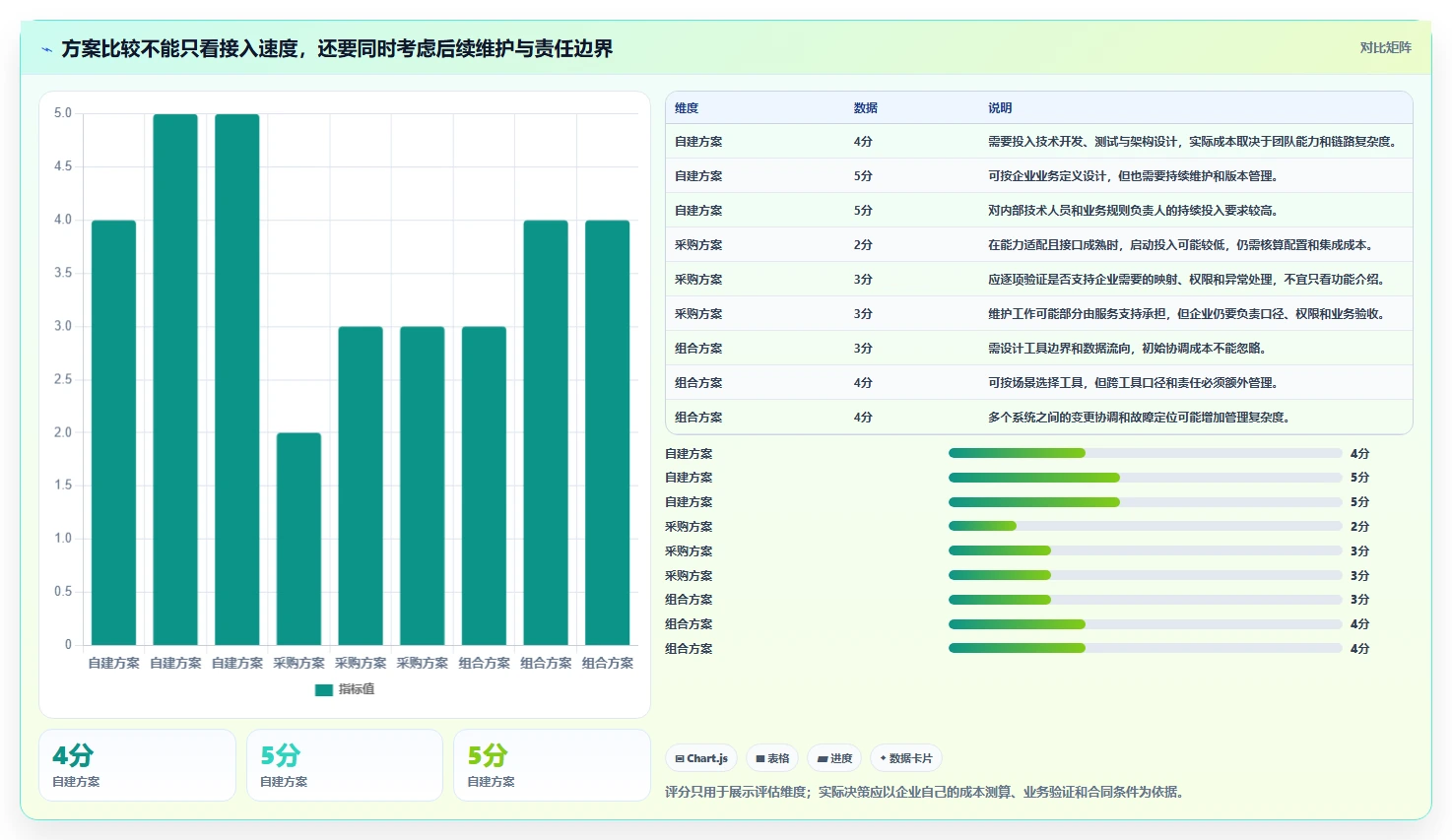The width and height of the screenshot is (1452, 840).
Task: Select the row about 可按企业业务定义设计
Action: pyautogui.click(x=1039, y=176)
